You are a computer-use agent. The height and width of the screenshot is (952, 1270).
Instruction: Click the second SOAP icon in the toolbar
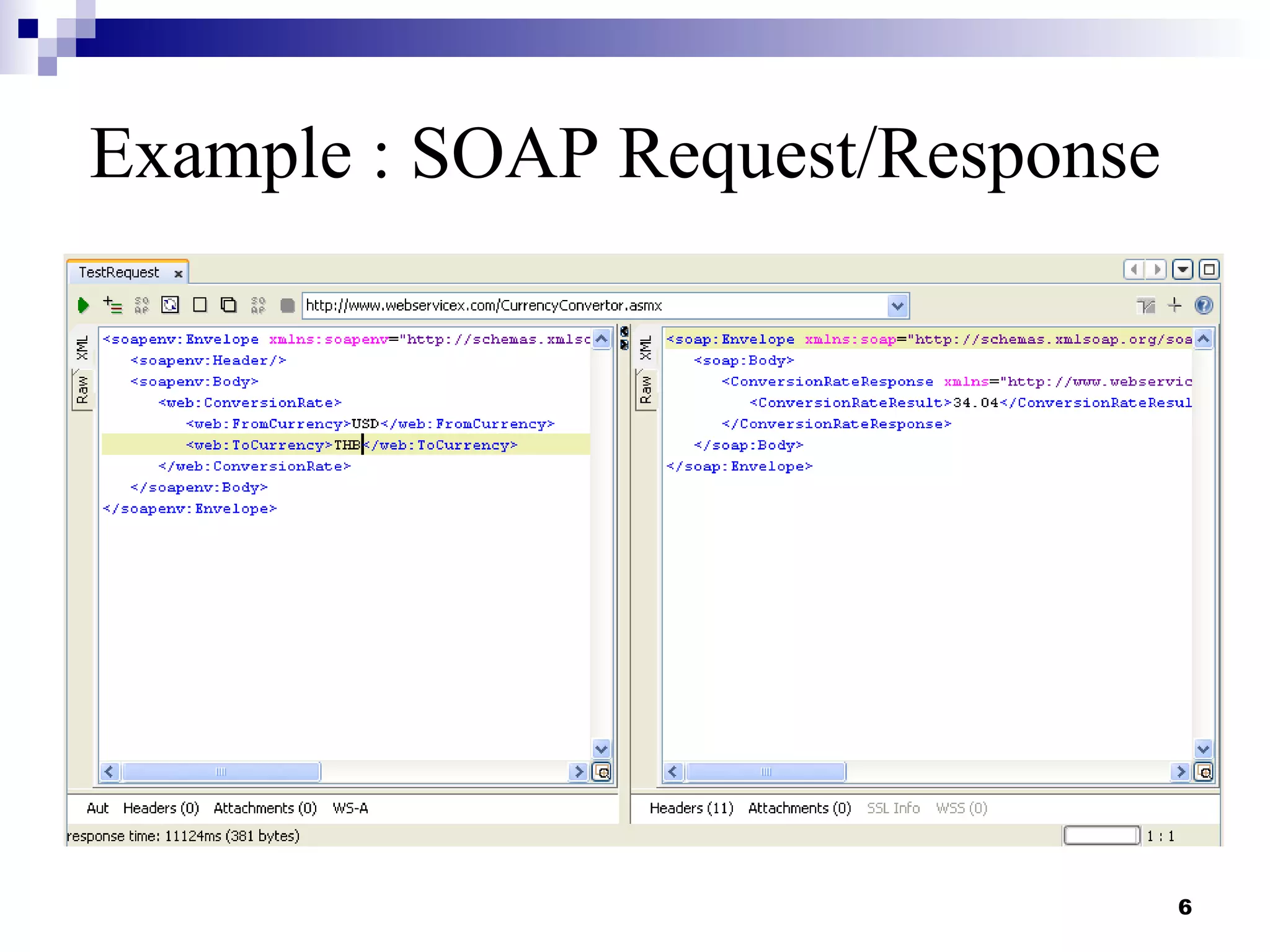(258, 305)
